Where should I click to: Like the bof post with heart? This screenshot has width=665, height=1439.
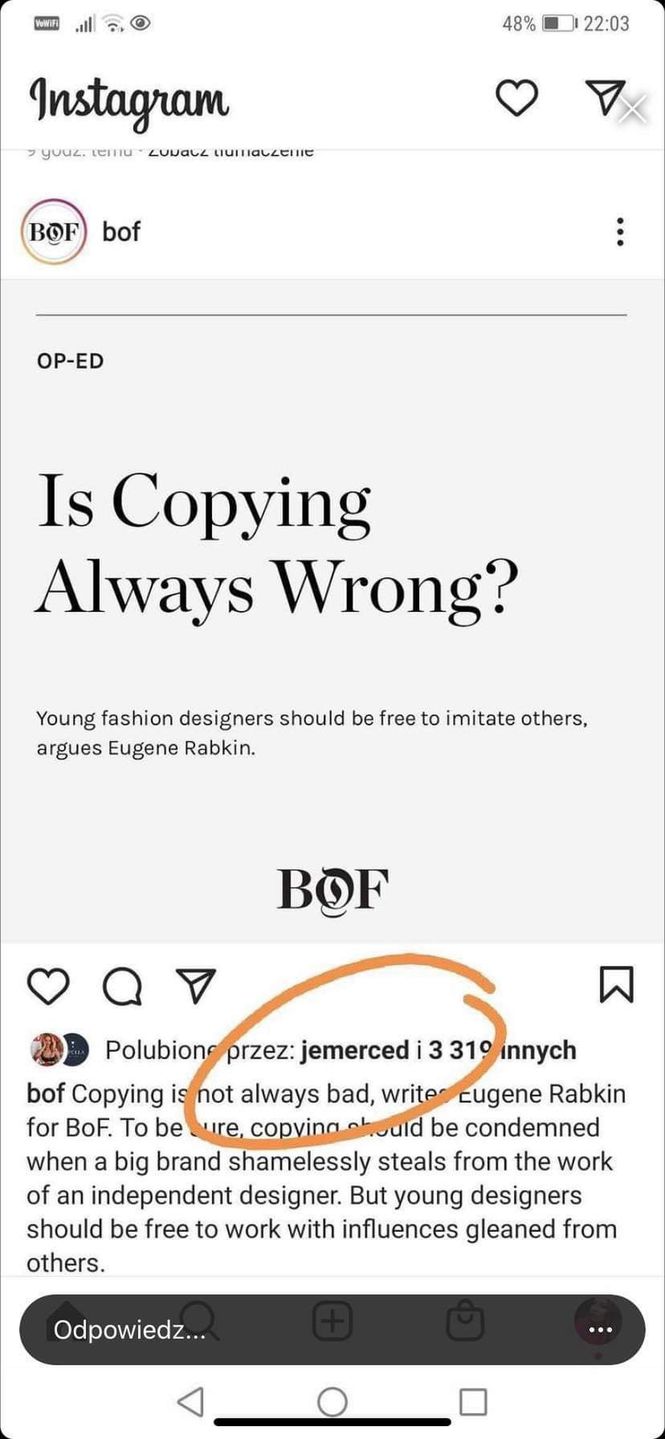pos(47,986)
